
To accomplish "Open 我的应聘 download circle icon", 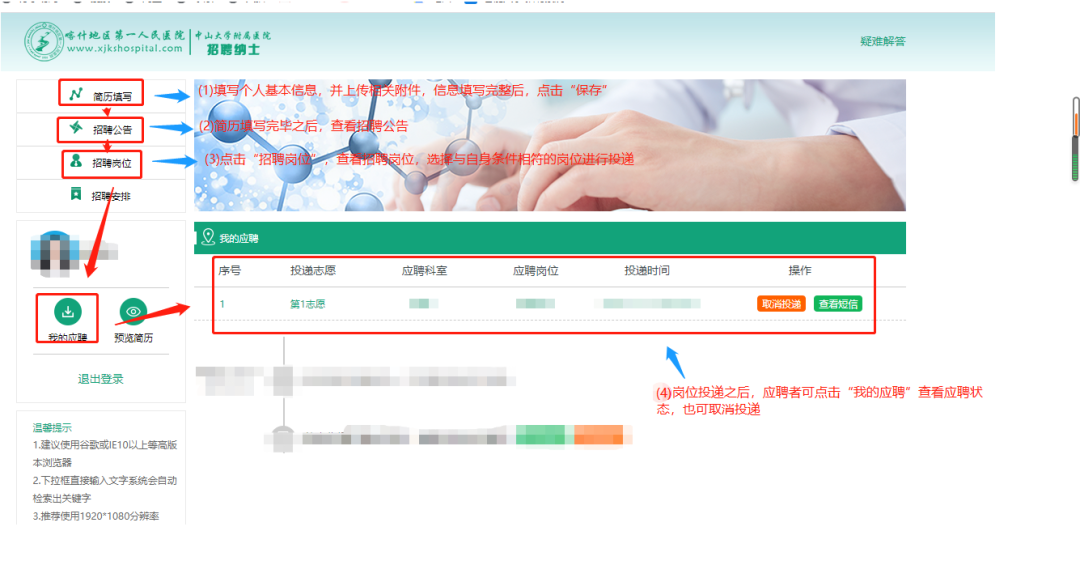I will pyautogui.click(x=68, y=311).
